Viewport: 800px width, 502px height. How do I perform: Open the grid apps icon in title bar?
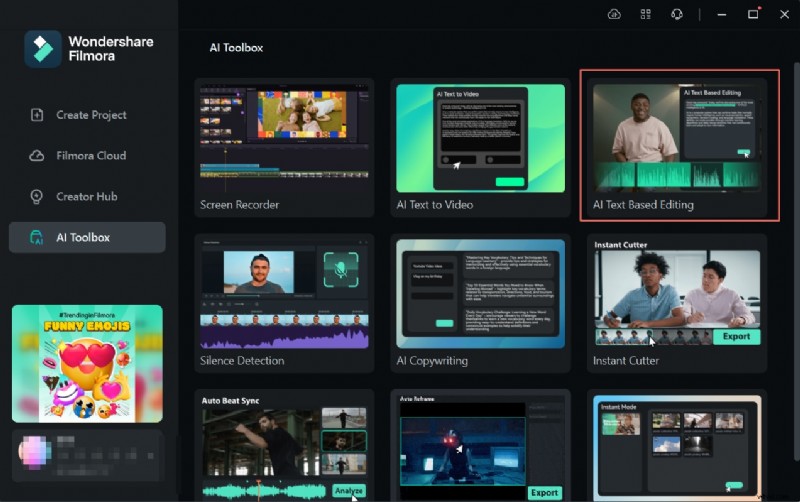(645, 14)
